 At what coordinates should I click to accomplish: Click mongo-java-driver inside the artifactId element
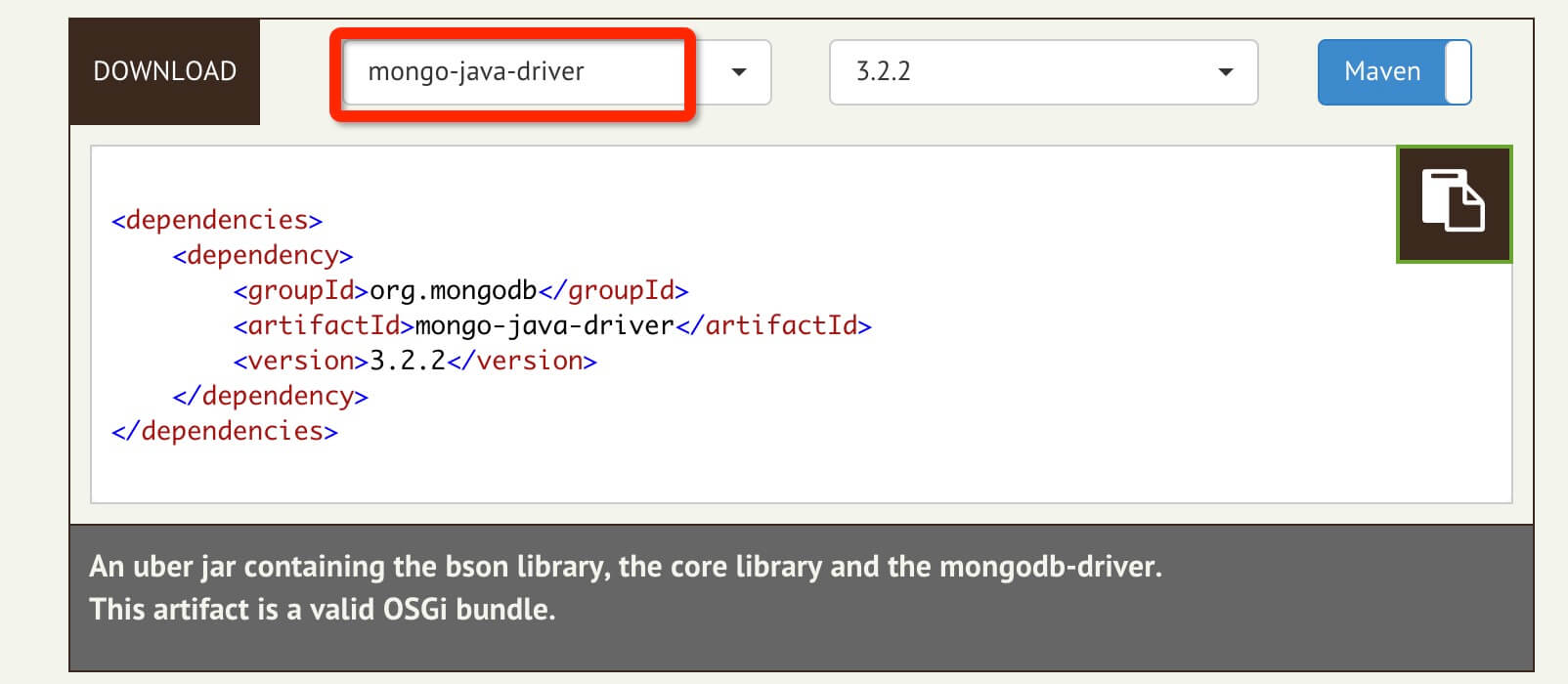(544, 325)
